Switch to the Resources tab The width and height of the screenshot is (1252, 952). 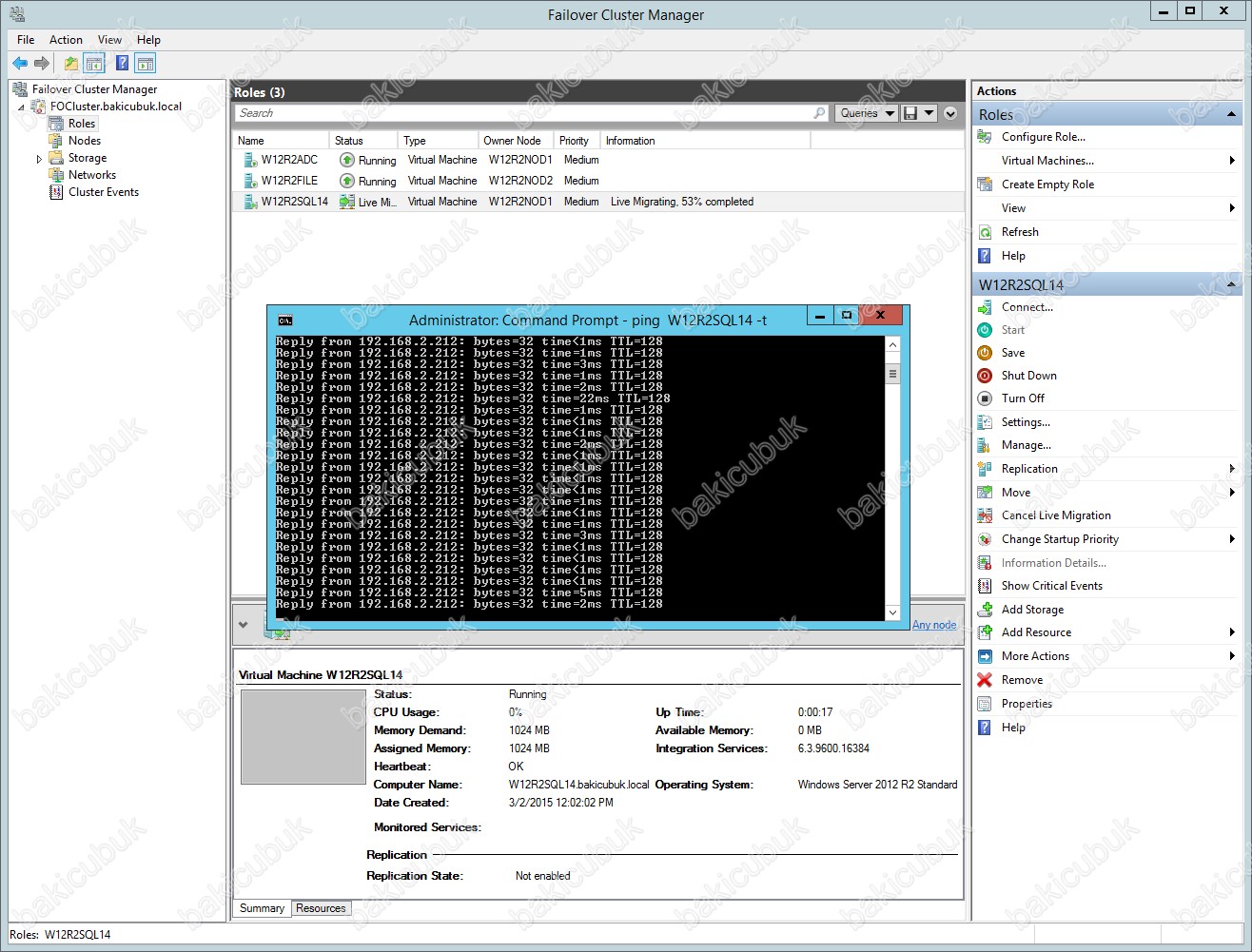pos(321,908)
